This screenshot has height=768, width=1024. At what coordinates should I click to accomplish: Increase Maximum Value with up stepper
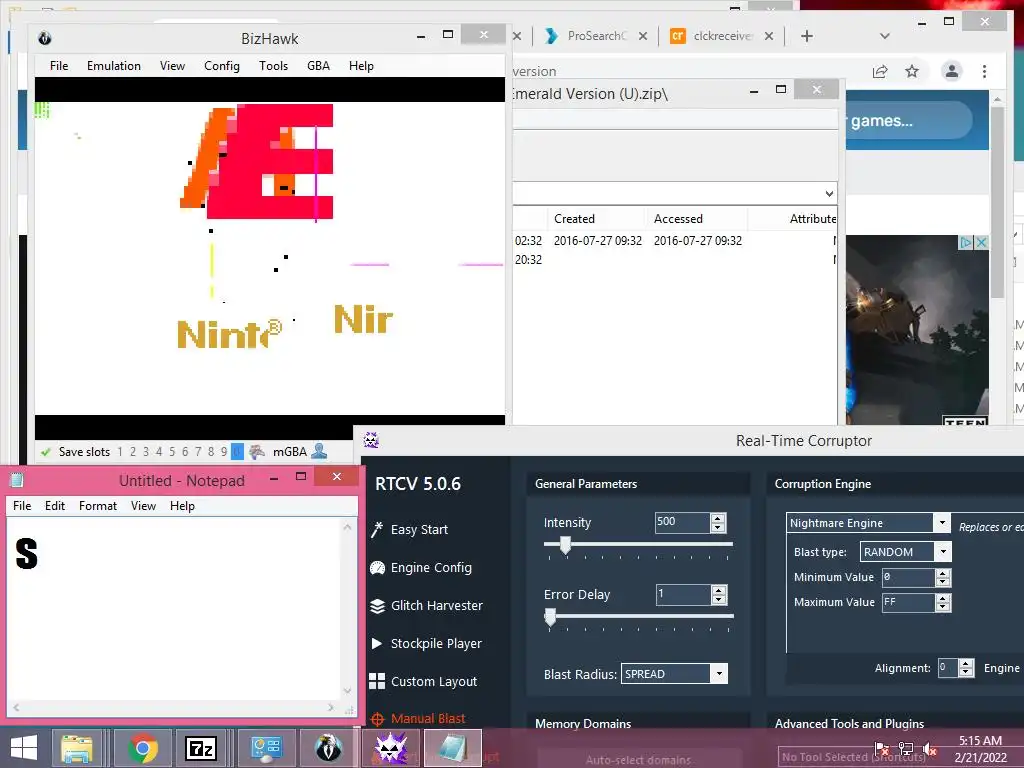tap(942, 598)
